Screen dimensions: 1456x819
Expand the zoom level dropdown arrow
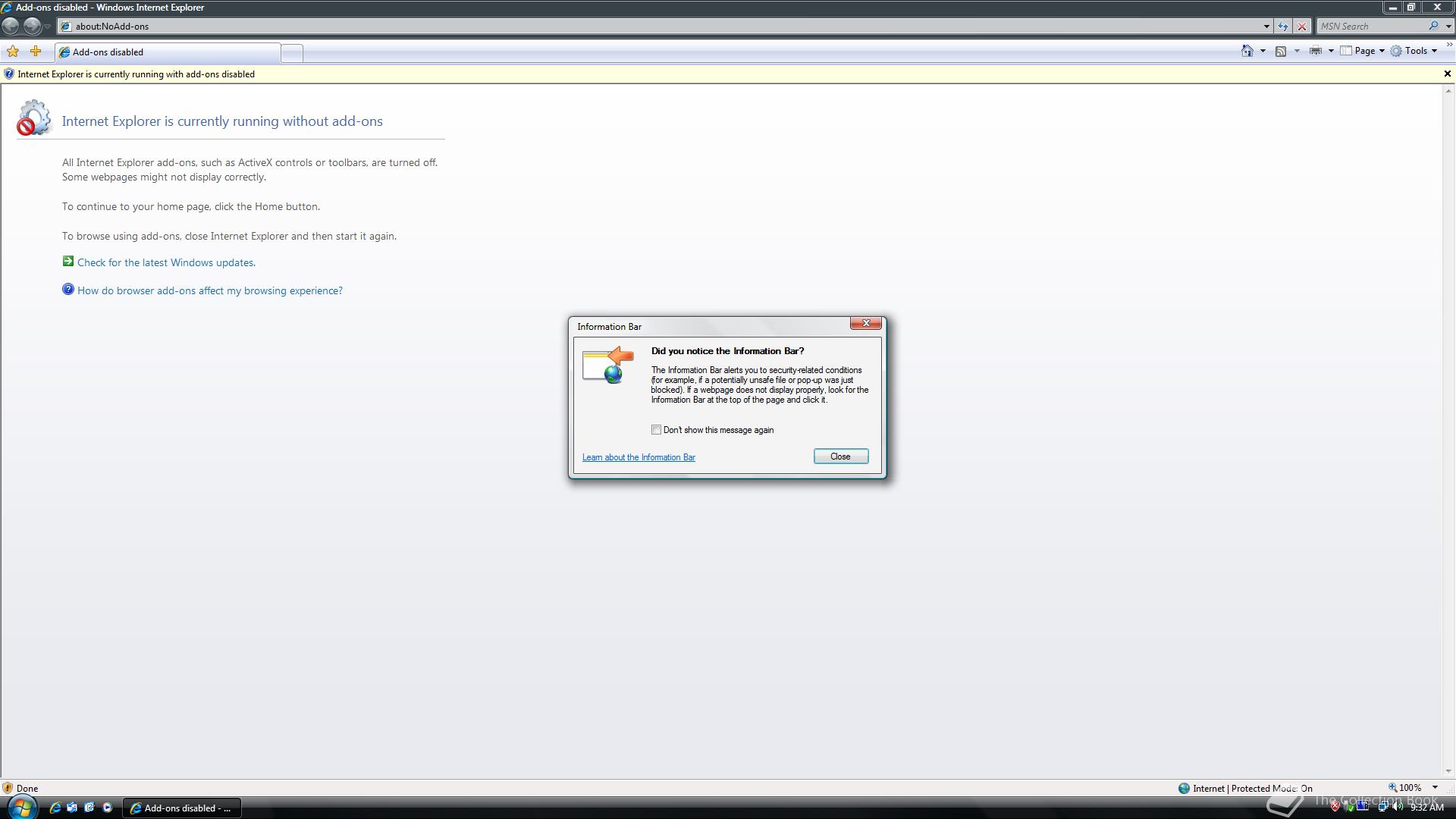tap(1435, 787)
